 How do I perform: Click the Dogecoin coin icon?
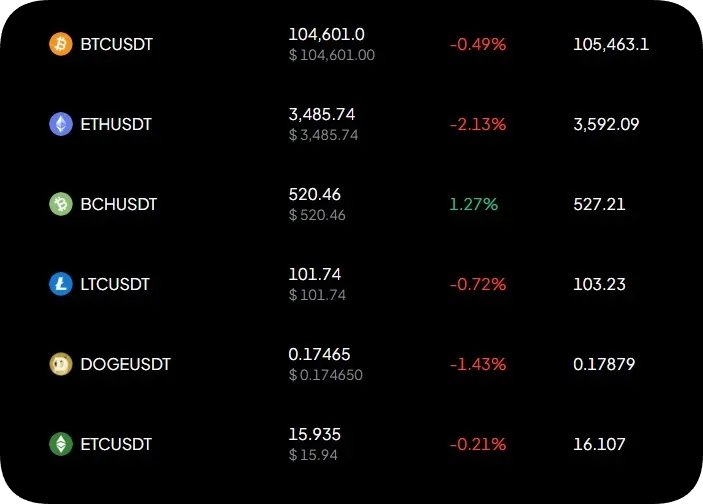click(61, 364)
